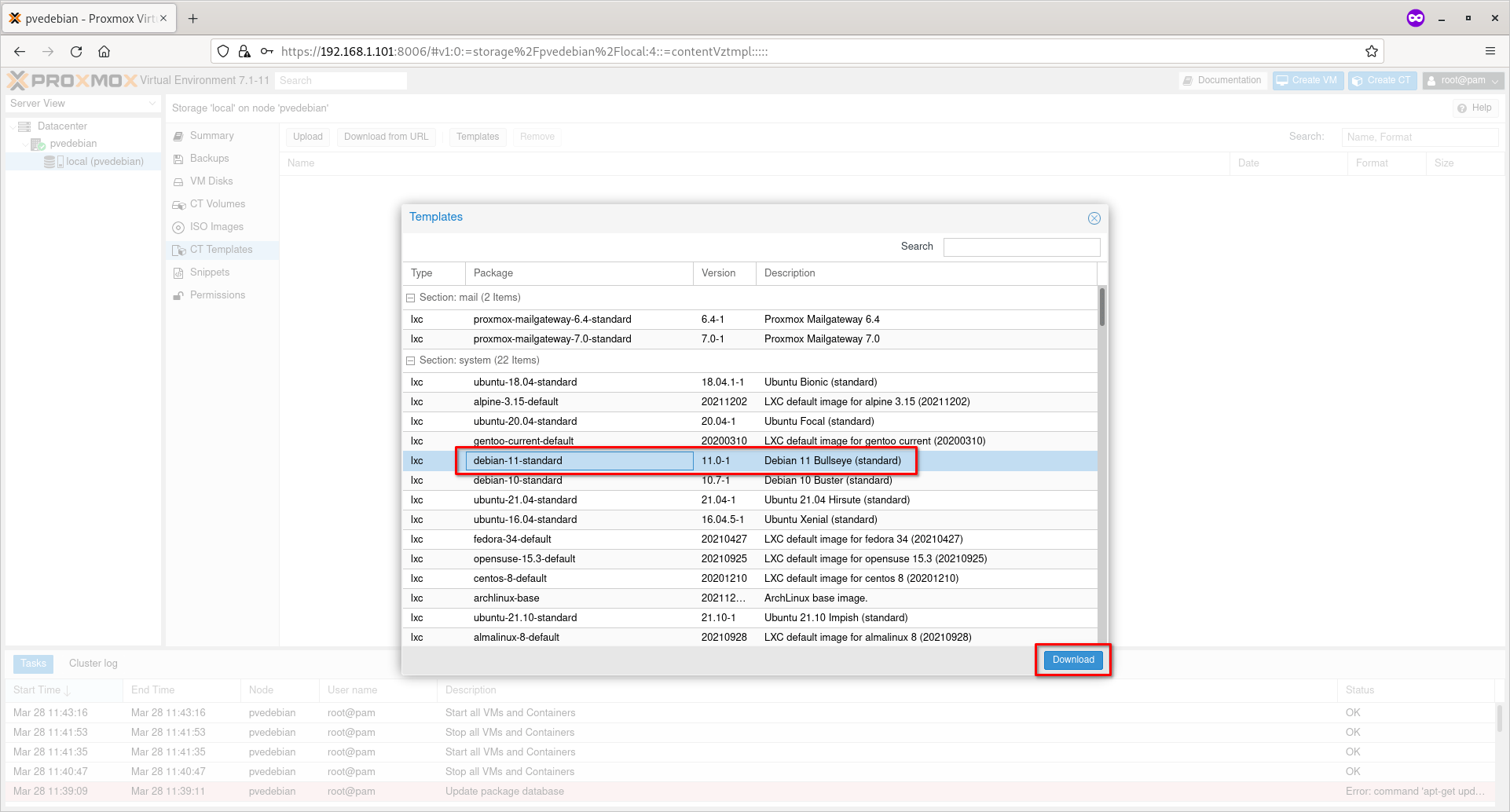This screenshot has width=1510, height=812.
Task: Select the debian-11-standard template row
Action: tap(750, 461)
